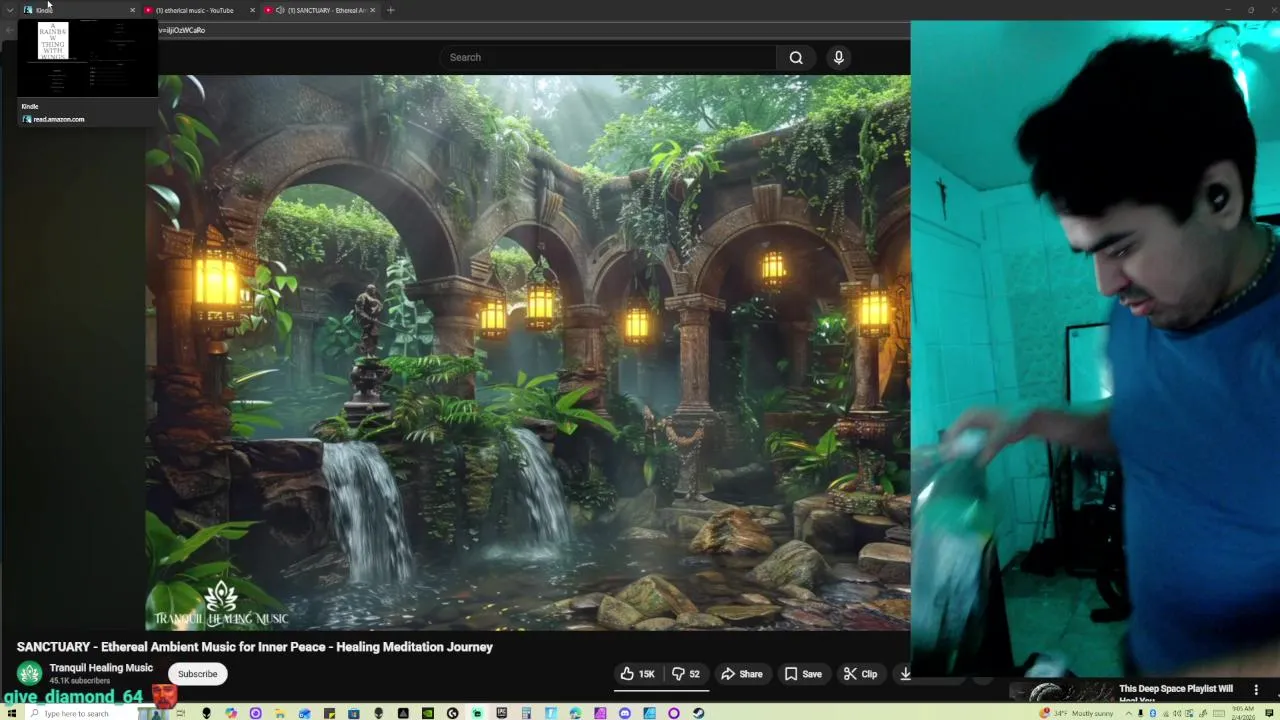1280x720 pixels.
Task: Focus the YouTube Search field
Action: 607,57
